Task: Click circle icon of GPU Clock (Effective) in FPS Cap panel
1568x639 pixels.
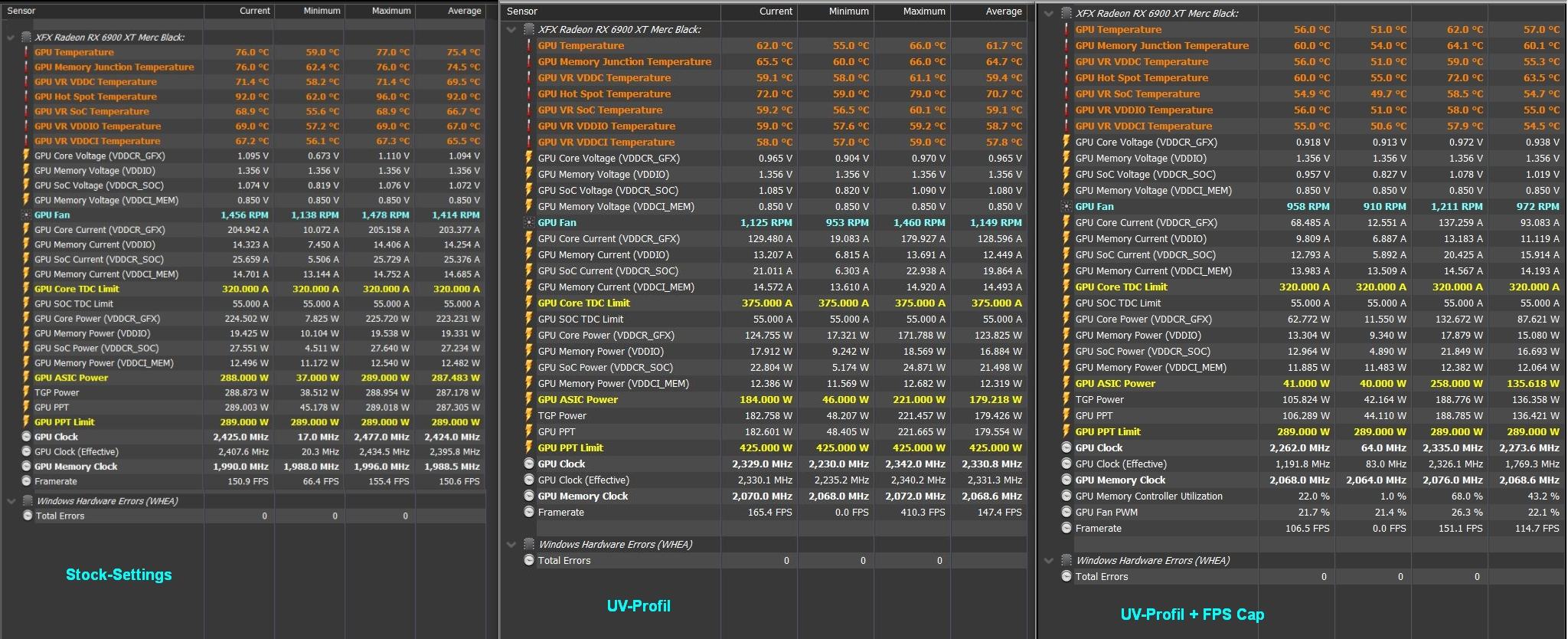Action: (x=1067, y=464)
